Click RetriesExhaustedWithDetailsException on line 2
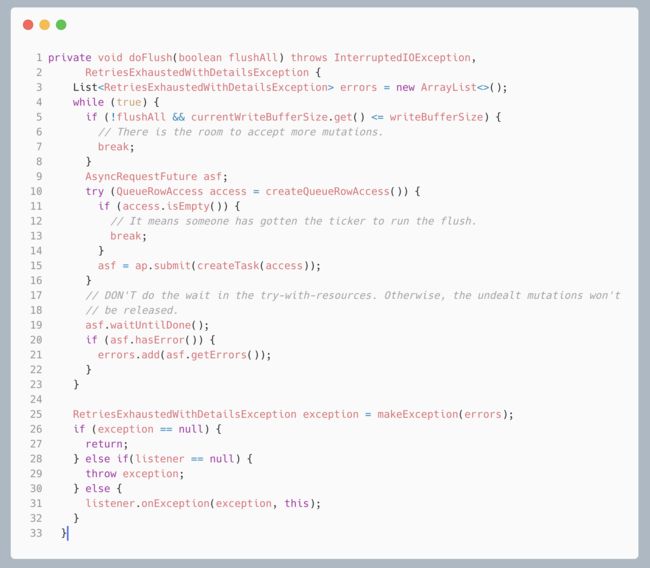This screenshot has height=568, width=650. click(197, 73)
